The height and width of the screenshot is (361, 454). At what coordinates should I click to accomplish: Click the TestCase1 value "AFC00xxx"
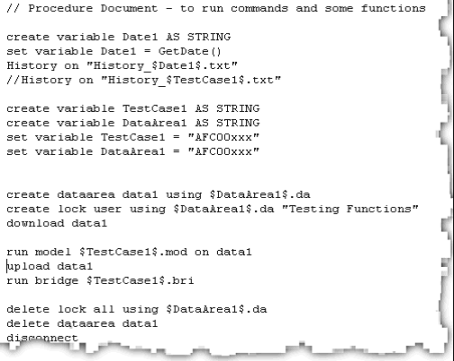[x=224, y=137]
